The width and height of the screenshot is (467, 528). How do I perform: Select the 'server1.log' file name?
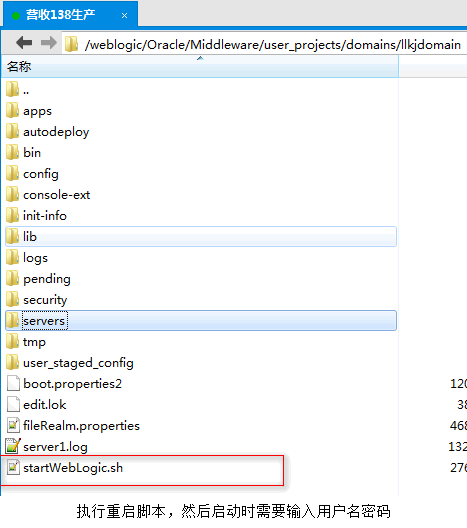[55, 447]
